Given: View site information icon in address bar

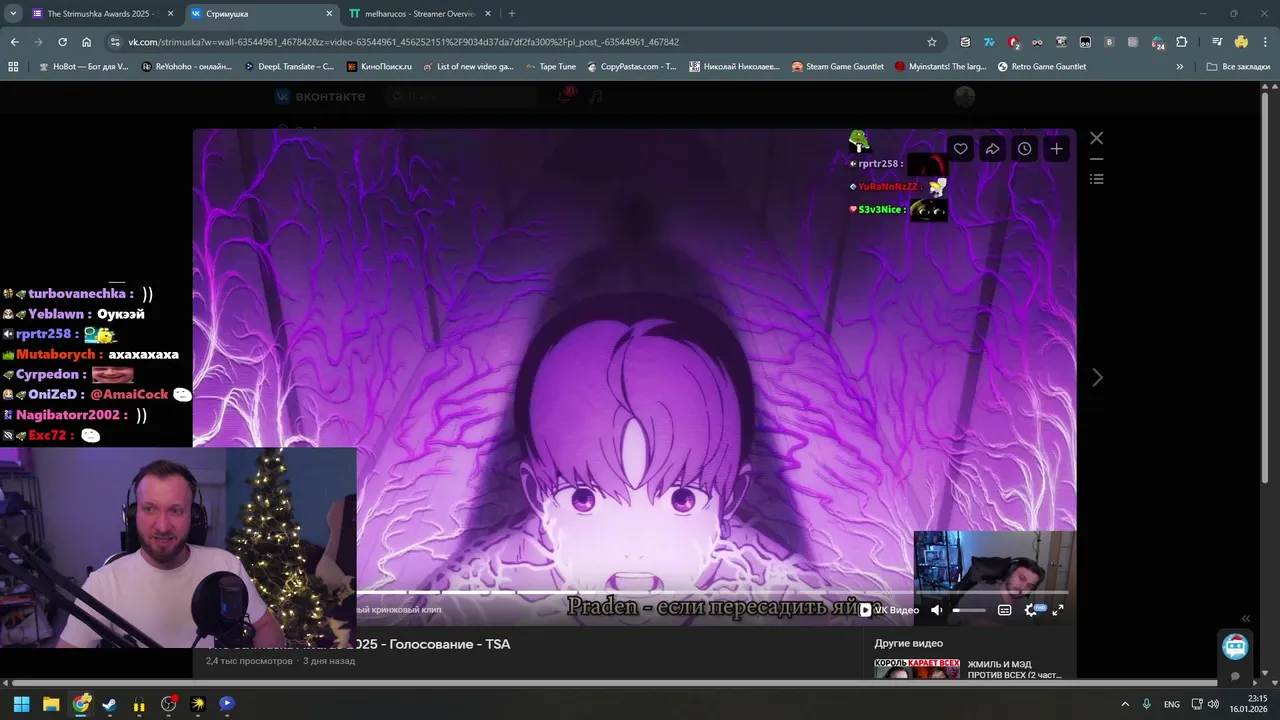Looking at the screenshot, I should (115, 42).
